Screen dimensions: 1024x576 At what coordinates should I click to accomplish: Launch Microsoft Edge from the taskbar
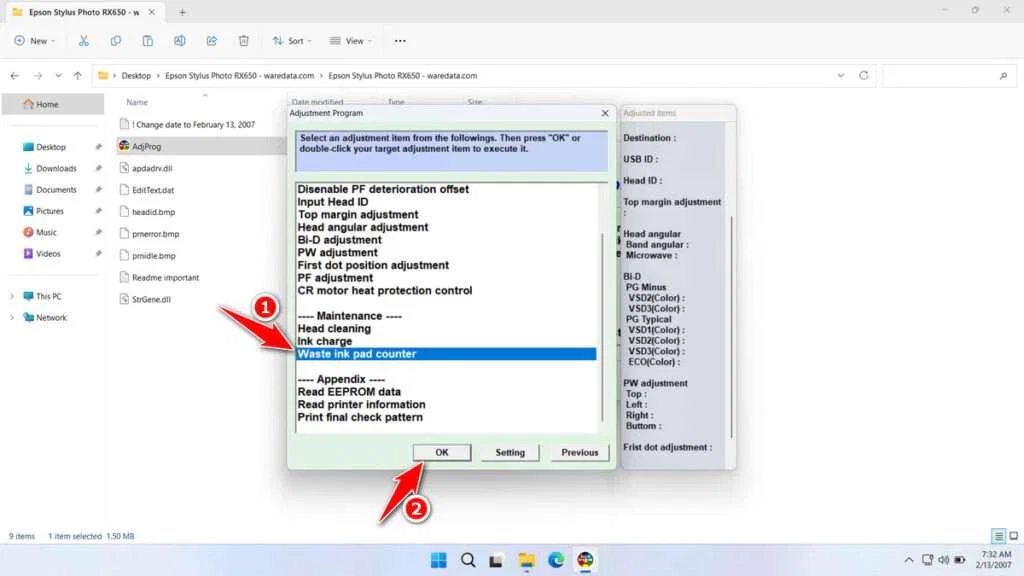tap(556, 560)
